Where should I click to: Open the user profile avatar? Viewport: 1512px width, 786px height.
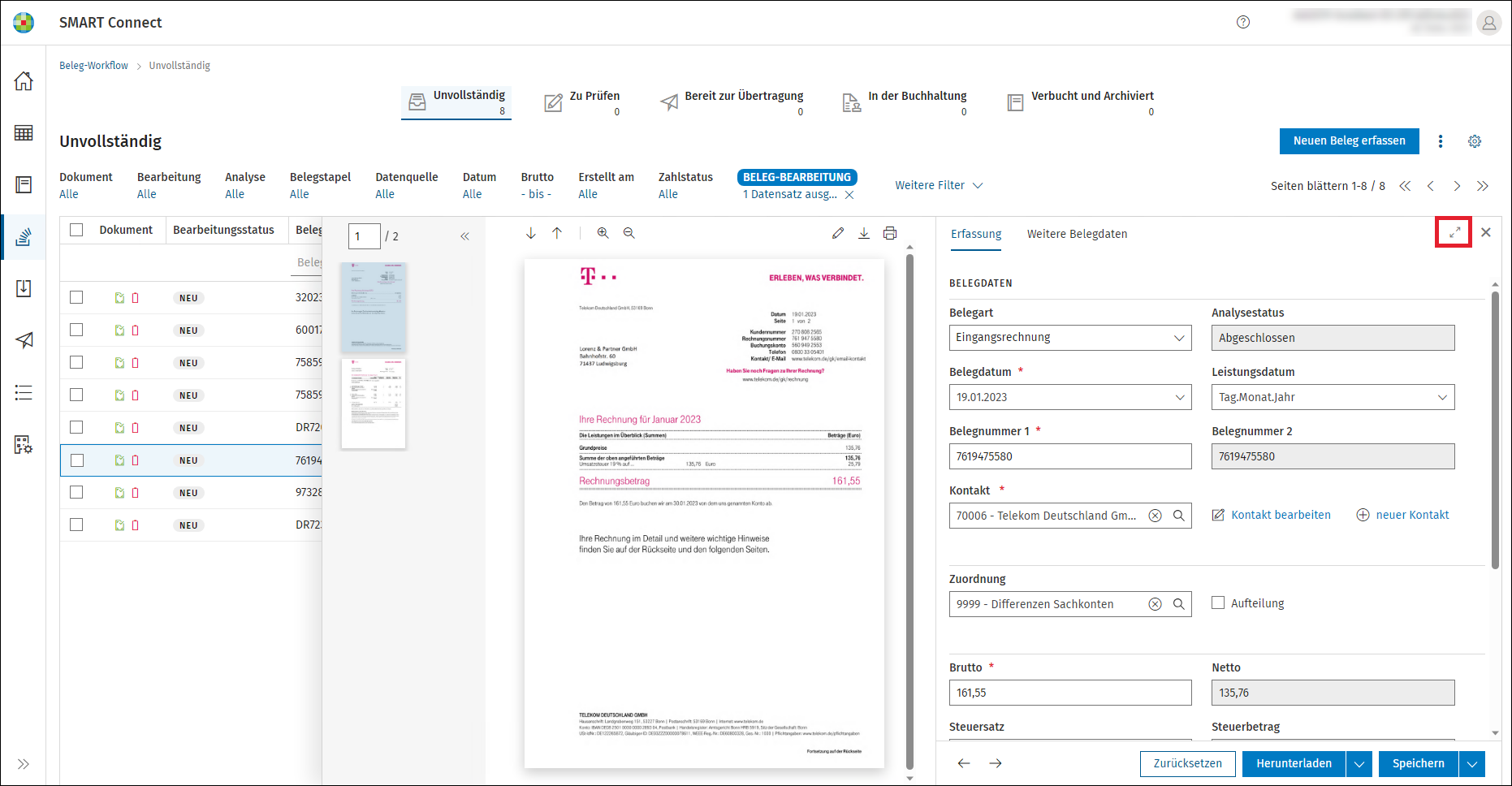coord(1489,23)
